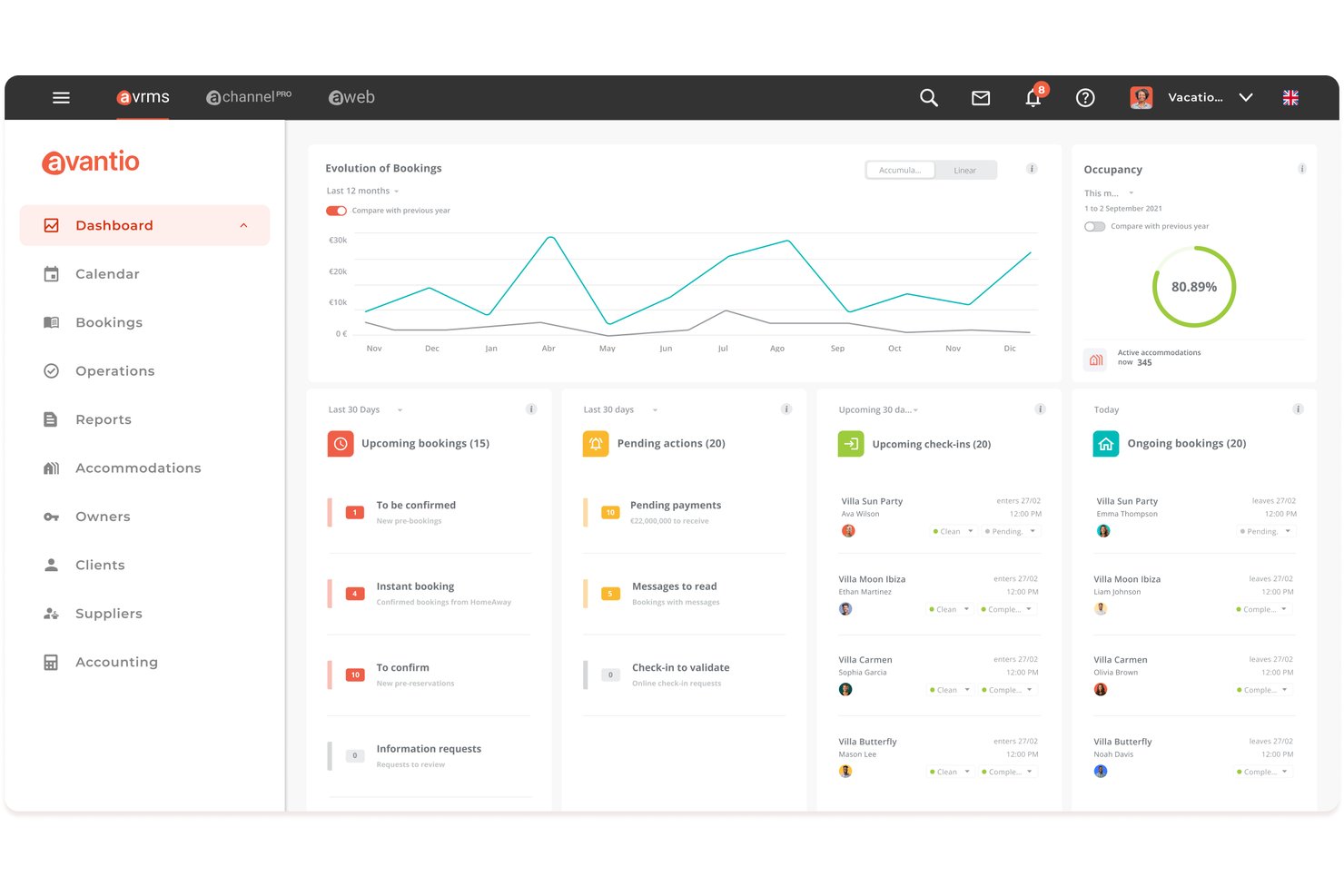Screen dimensions: 1344x896
Task: Click the Upcoming check-ins enter icon
Action: (x=851, y=444)
